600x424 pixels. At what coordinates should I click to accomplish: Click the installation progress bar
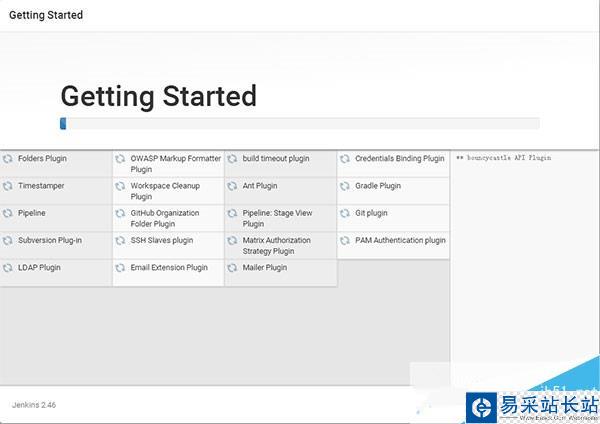[x=300, y=124]
